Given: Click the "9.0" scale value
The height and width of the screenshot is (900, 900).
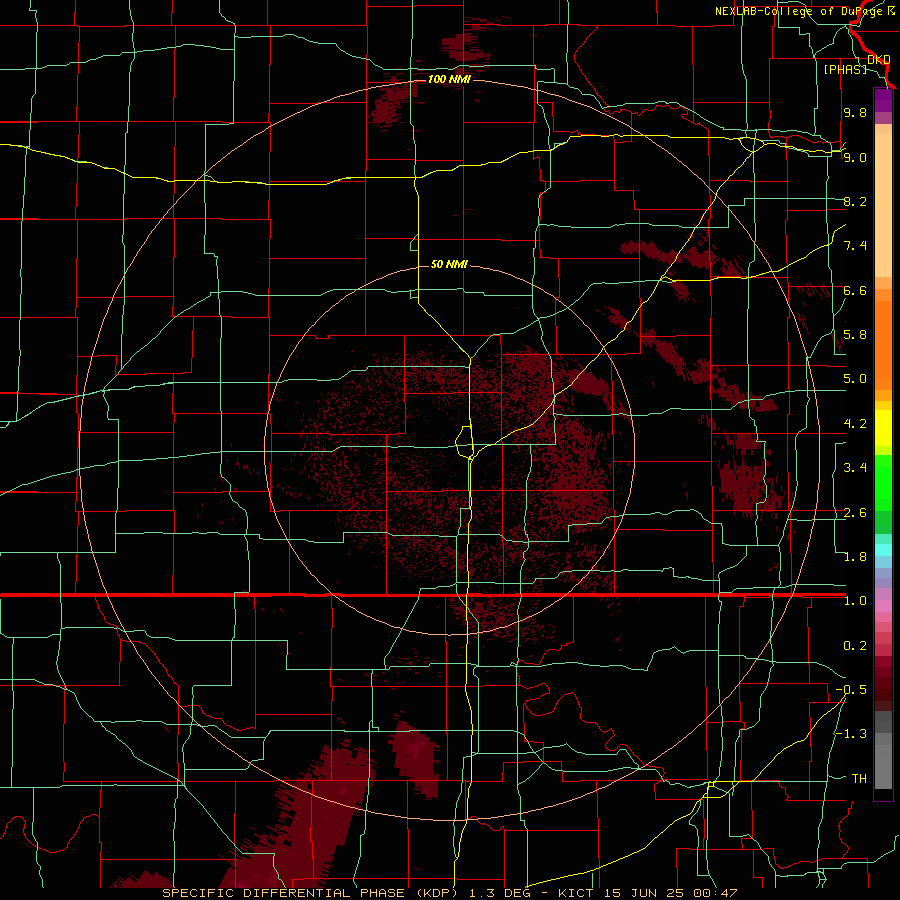Looking at the screenshot, I should (x=855, y=157).
